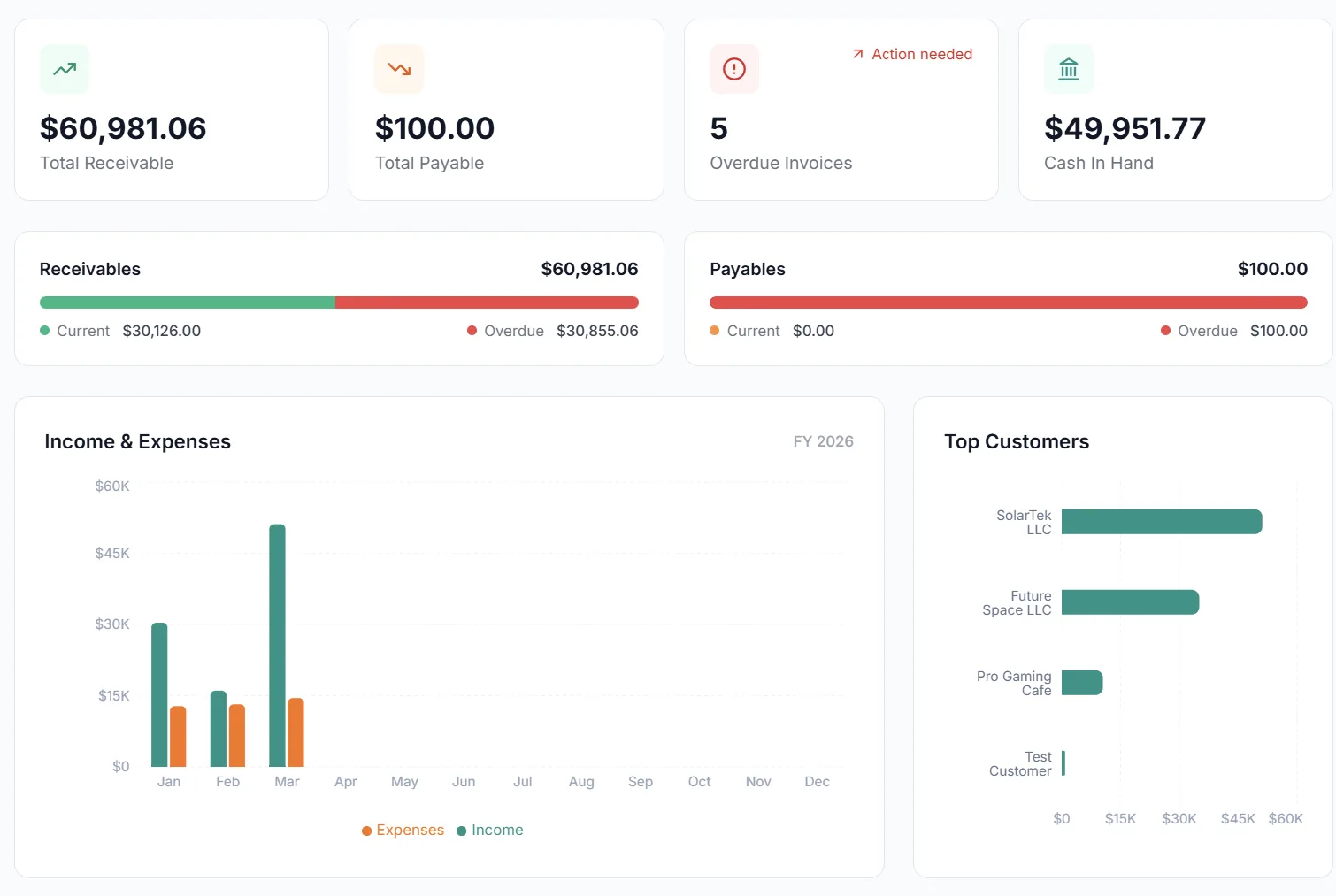The height and width of the screenshot is (896, 1336).
Task: Click the red dot beside Payables Overdue
Action: tap(1166, 331)
